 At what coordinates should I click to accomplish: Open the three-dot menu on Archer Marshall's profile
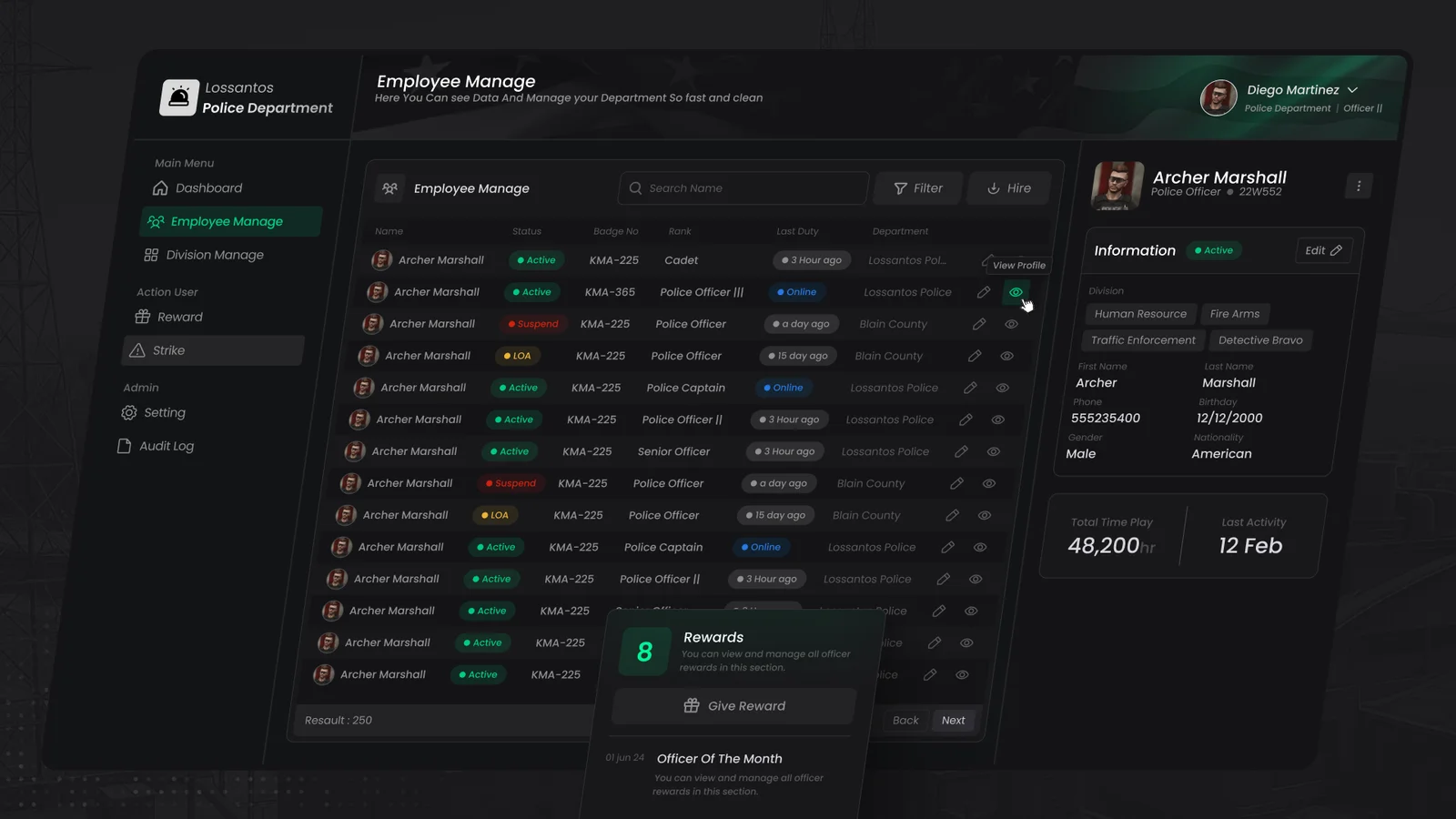tap(1359, 186)
